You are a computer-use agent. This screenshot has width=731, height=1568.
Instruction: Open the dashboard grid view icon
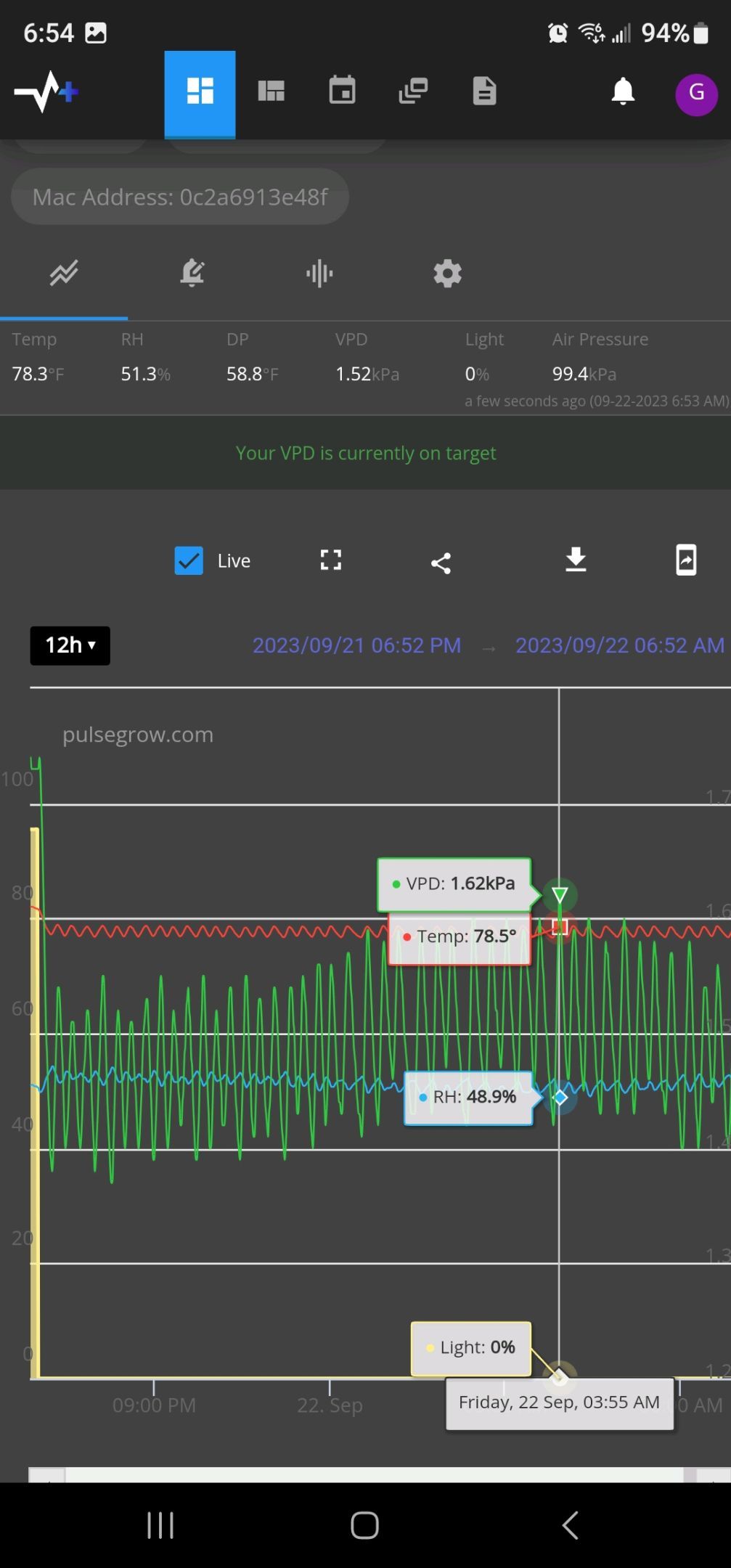200,92
